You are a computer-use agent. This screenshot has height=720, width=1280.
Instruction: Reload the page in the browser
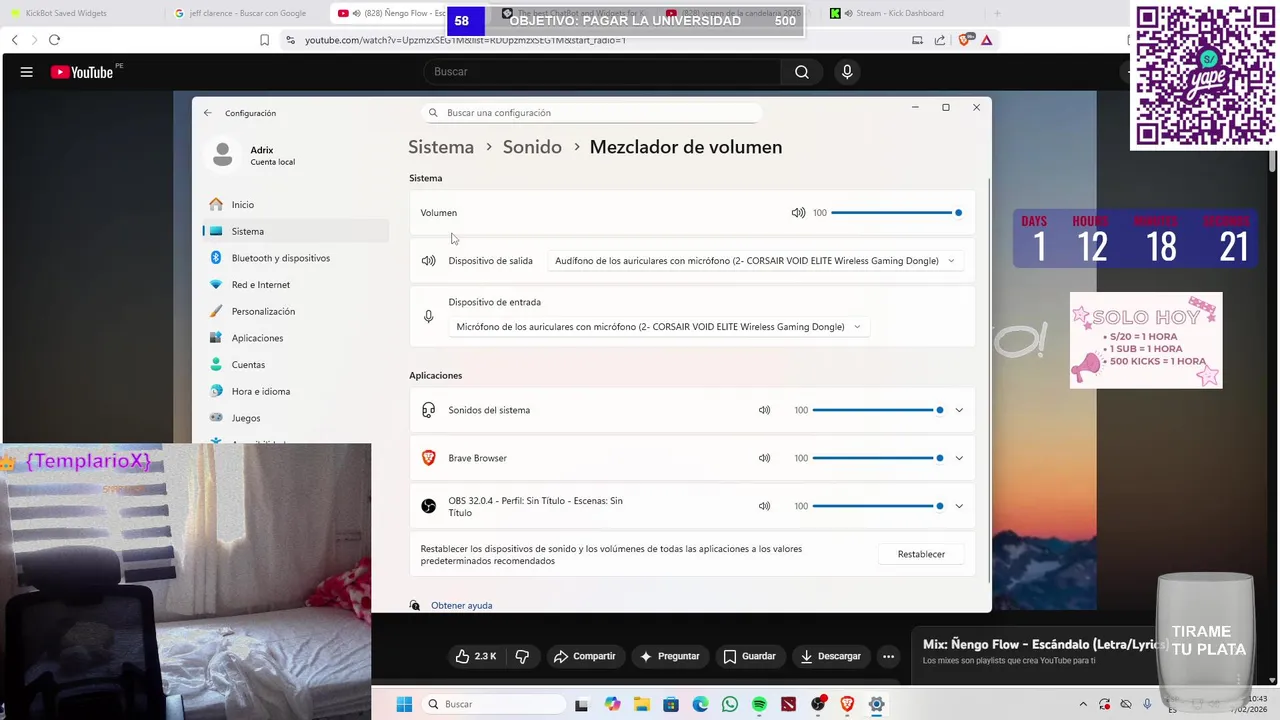(54, 40)
